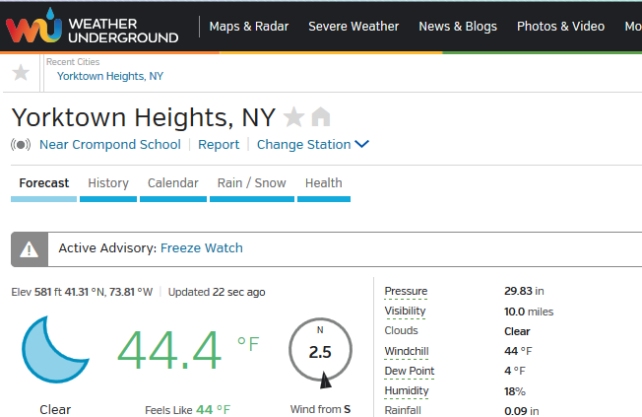Star Yorktown Heights as a favorite city
Viewport: 642px width, 417px height.
pyautogui.click(x=294, y=118)
